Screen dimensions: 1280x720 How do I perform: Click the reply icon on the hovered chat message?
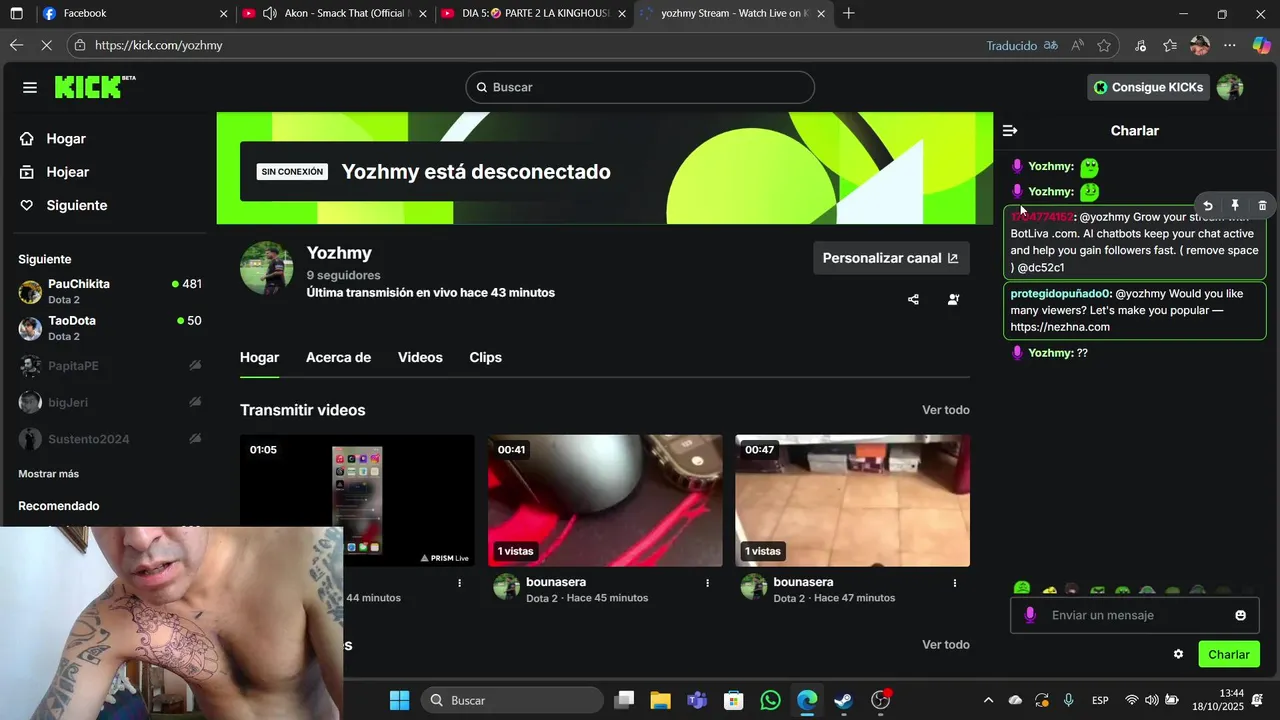tap(1208, 205)
